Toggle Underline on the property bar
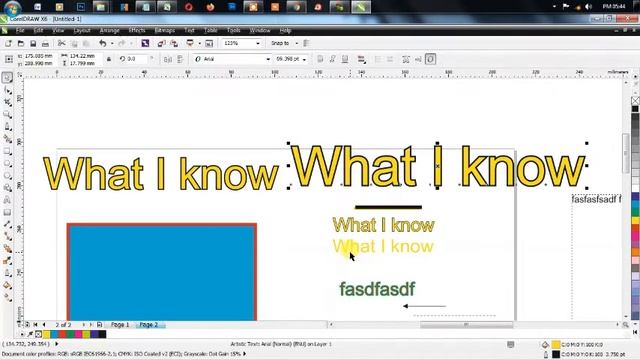 [x=345, y=60]
